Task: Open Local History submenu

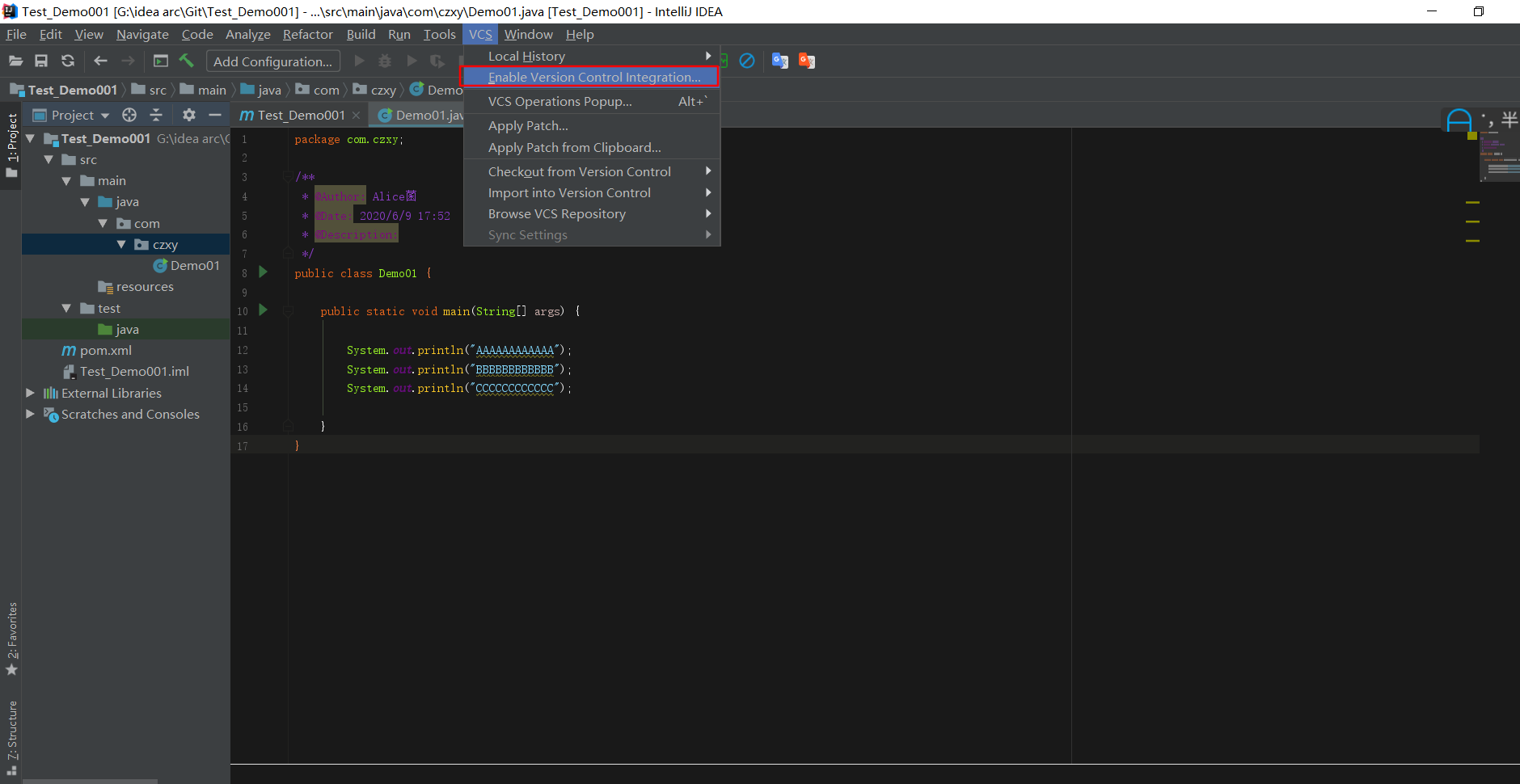Action: 592,56
